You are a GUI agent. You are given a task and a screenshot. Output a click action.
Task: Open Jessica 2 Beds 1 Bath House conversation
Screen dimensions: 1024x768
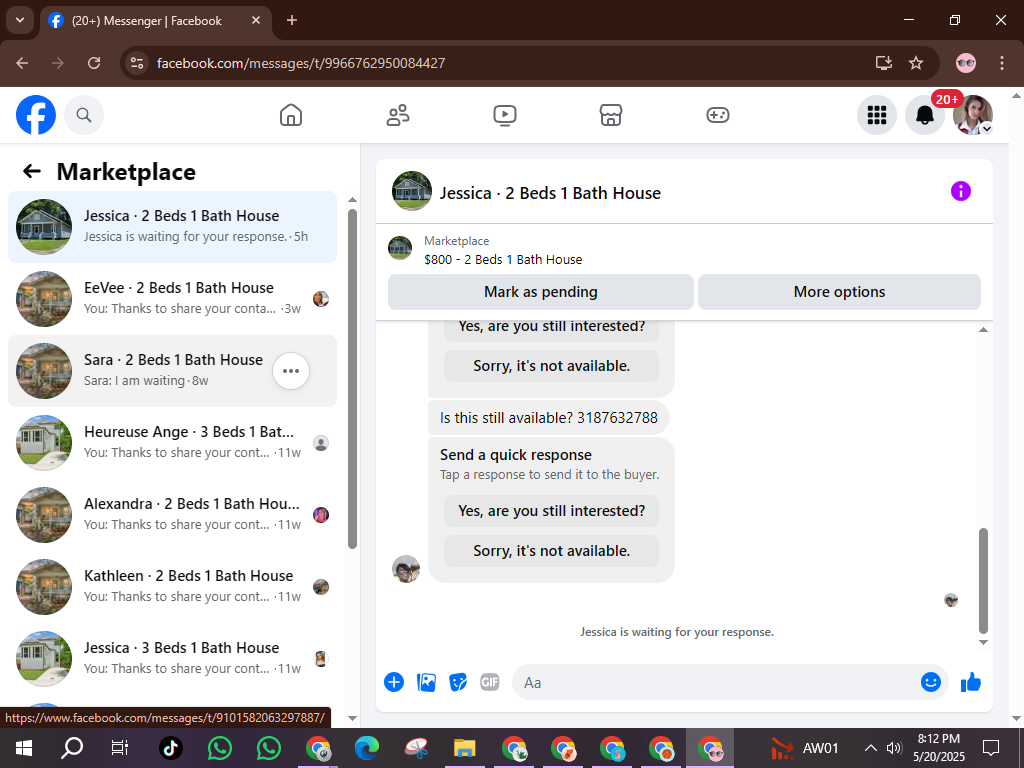172,227
